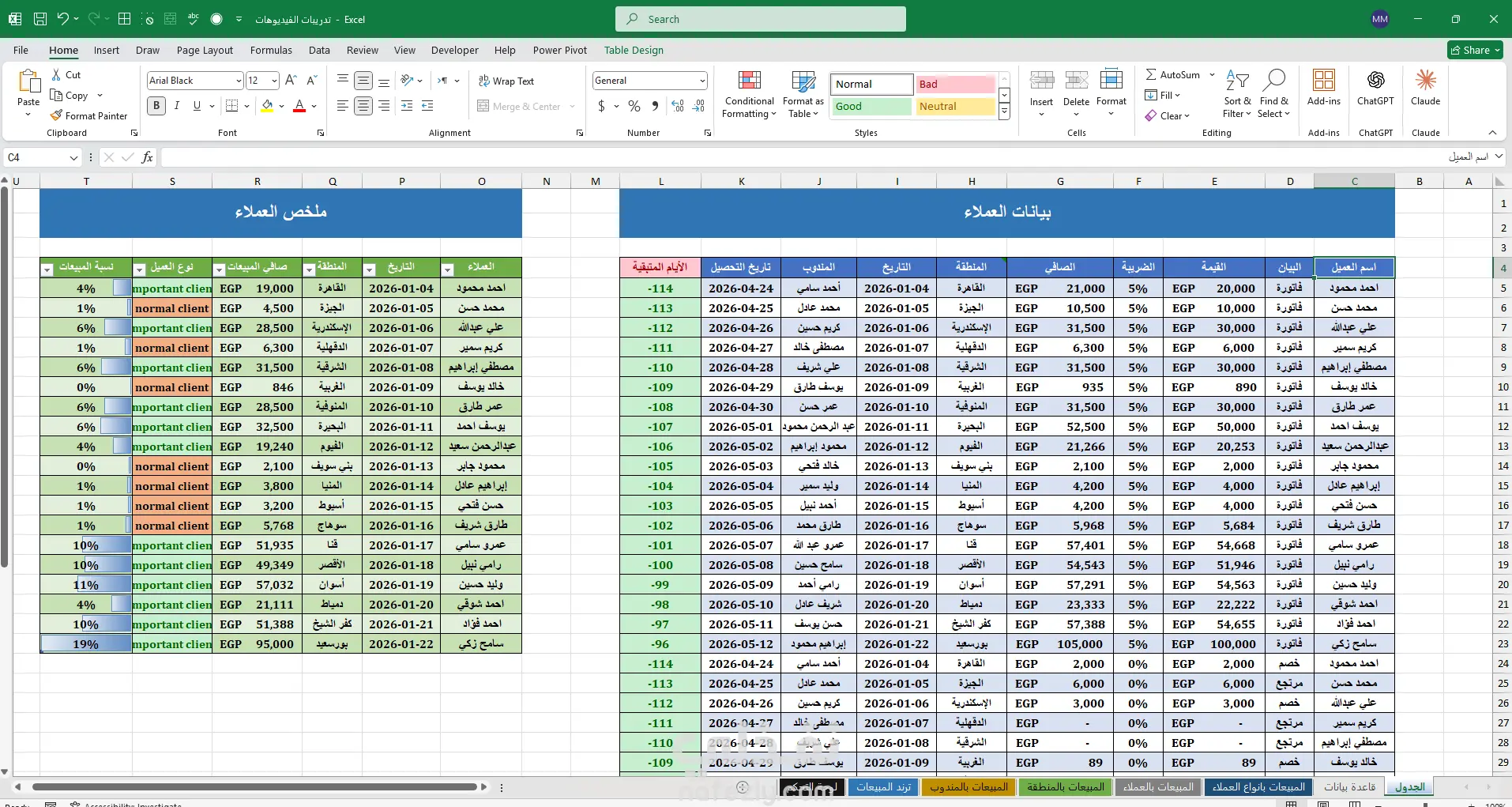Open filter dropdown for العملاء column
The height and width of the screenshot is (807, 1512).
click(x=448, y=270)
